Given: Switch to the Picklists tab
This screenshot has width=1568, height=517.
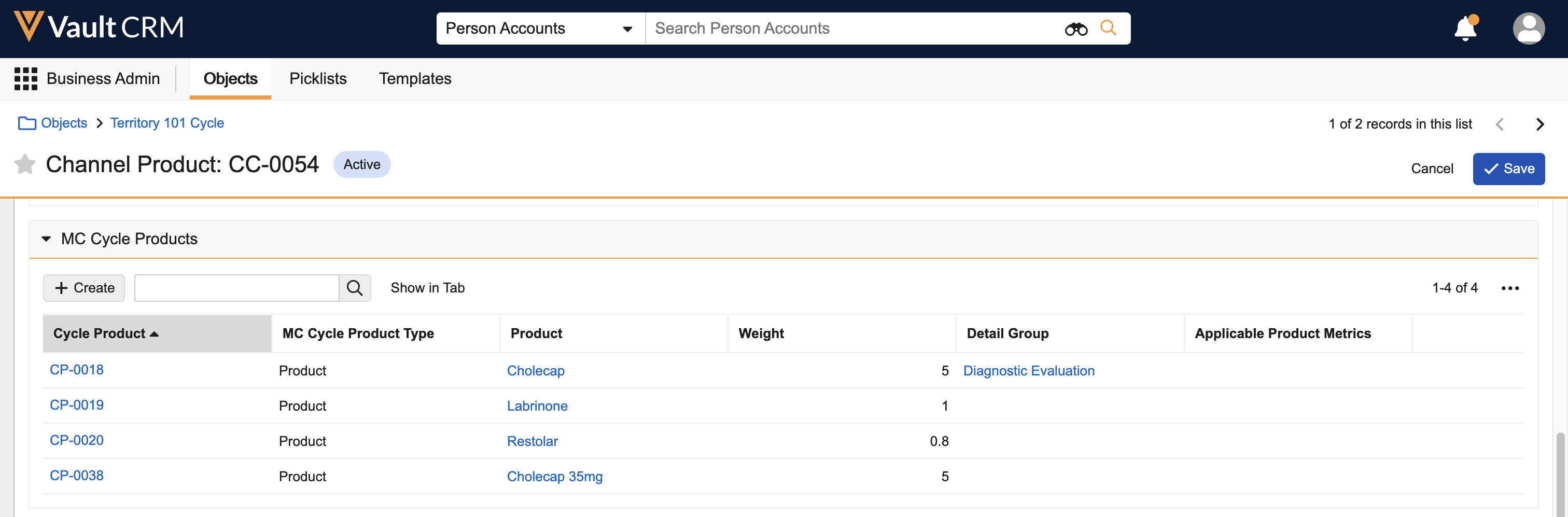Looking at the screenshot, I should tap(318, 78).
